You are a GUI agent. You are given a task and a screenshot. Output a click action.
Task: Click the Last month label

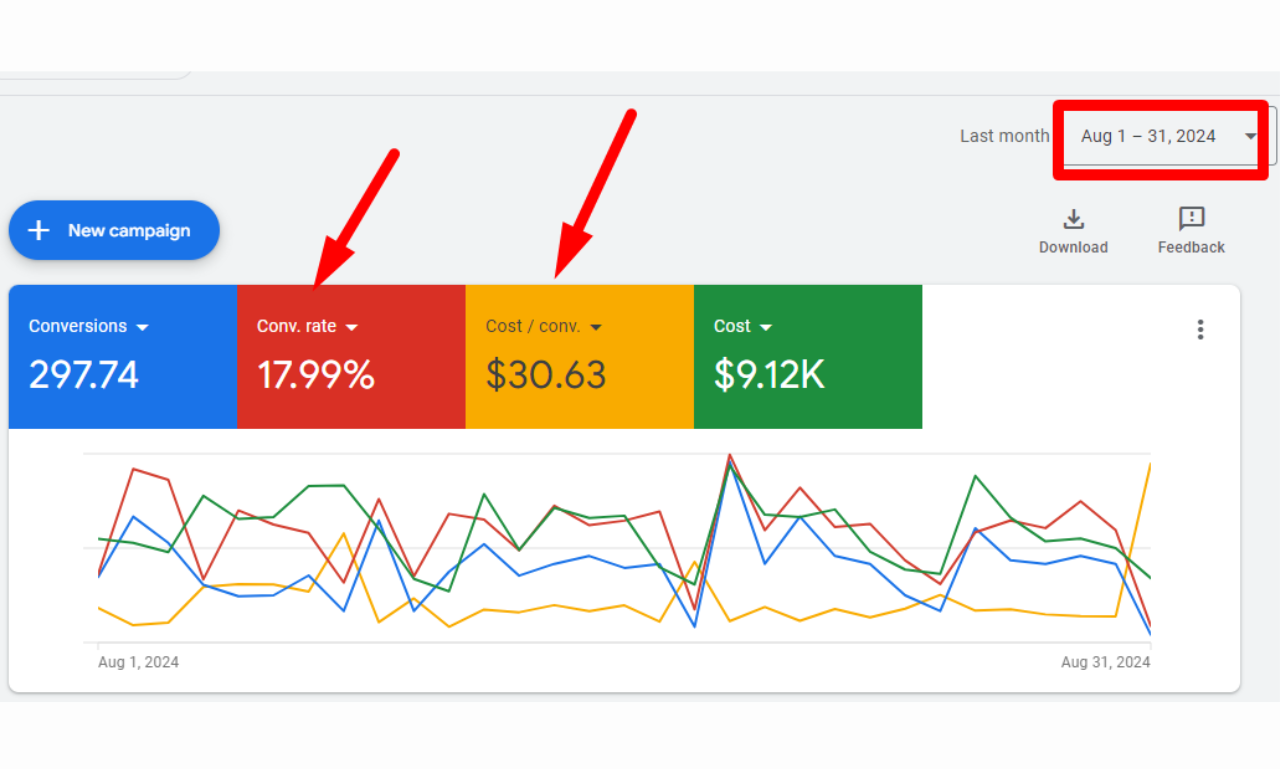point(1004,135)
